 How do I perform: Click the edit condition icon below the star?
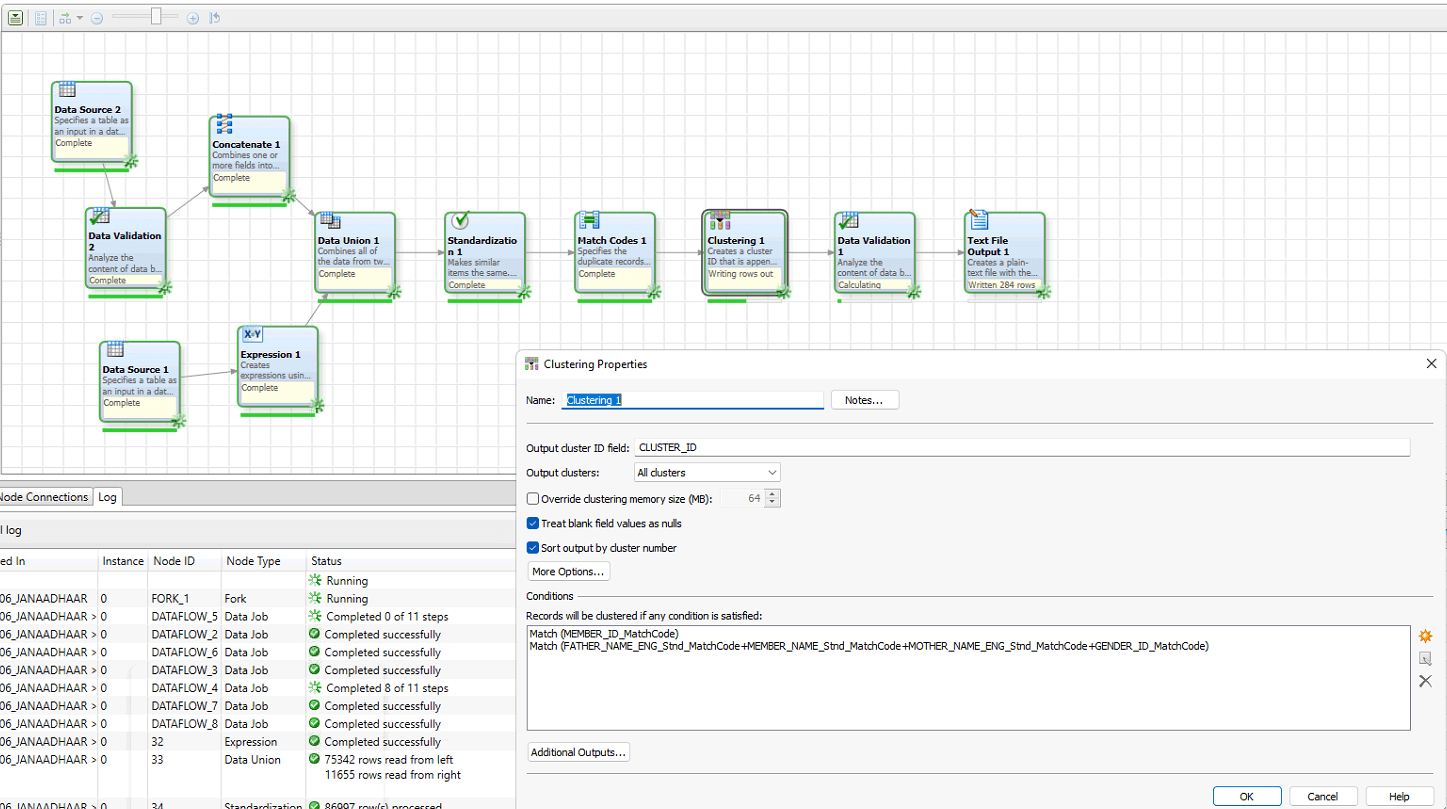tap(1425, 658)
